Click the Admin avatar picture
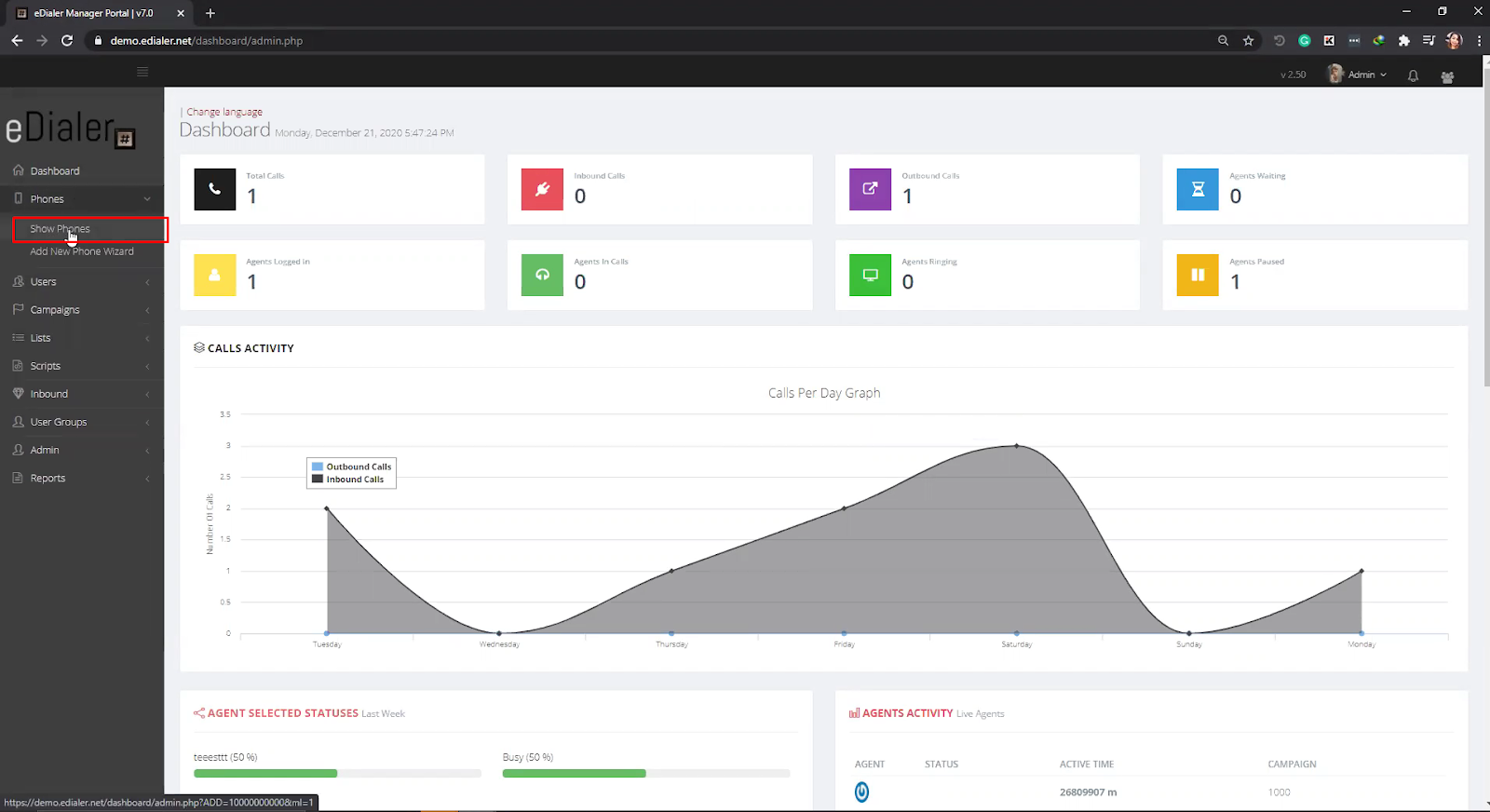The height and width of the screenshot is (812, 1490). [1335, 74]
